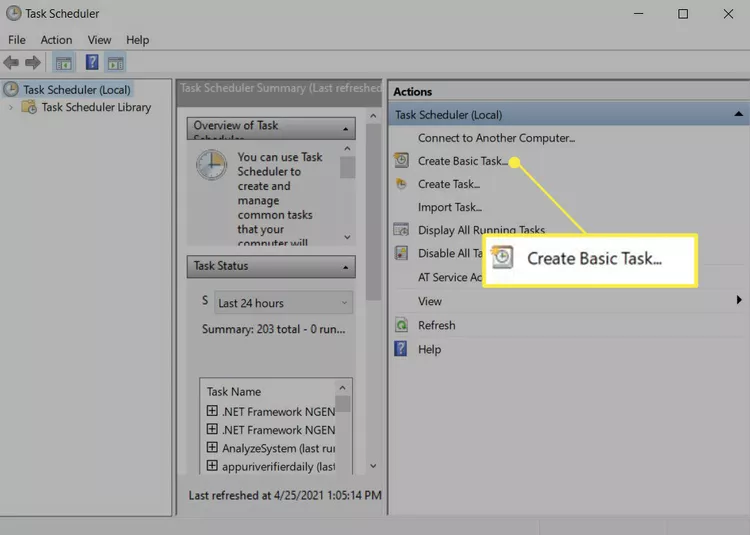The image size is (750, 535).
Task: Click the Create Task icon
Action: pyautogui.click(x=401, y=184)
